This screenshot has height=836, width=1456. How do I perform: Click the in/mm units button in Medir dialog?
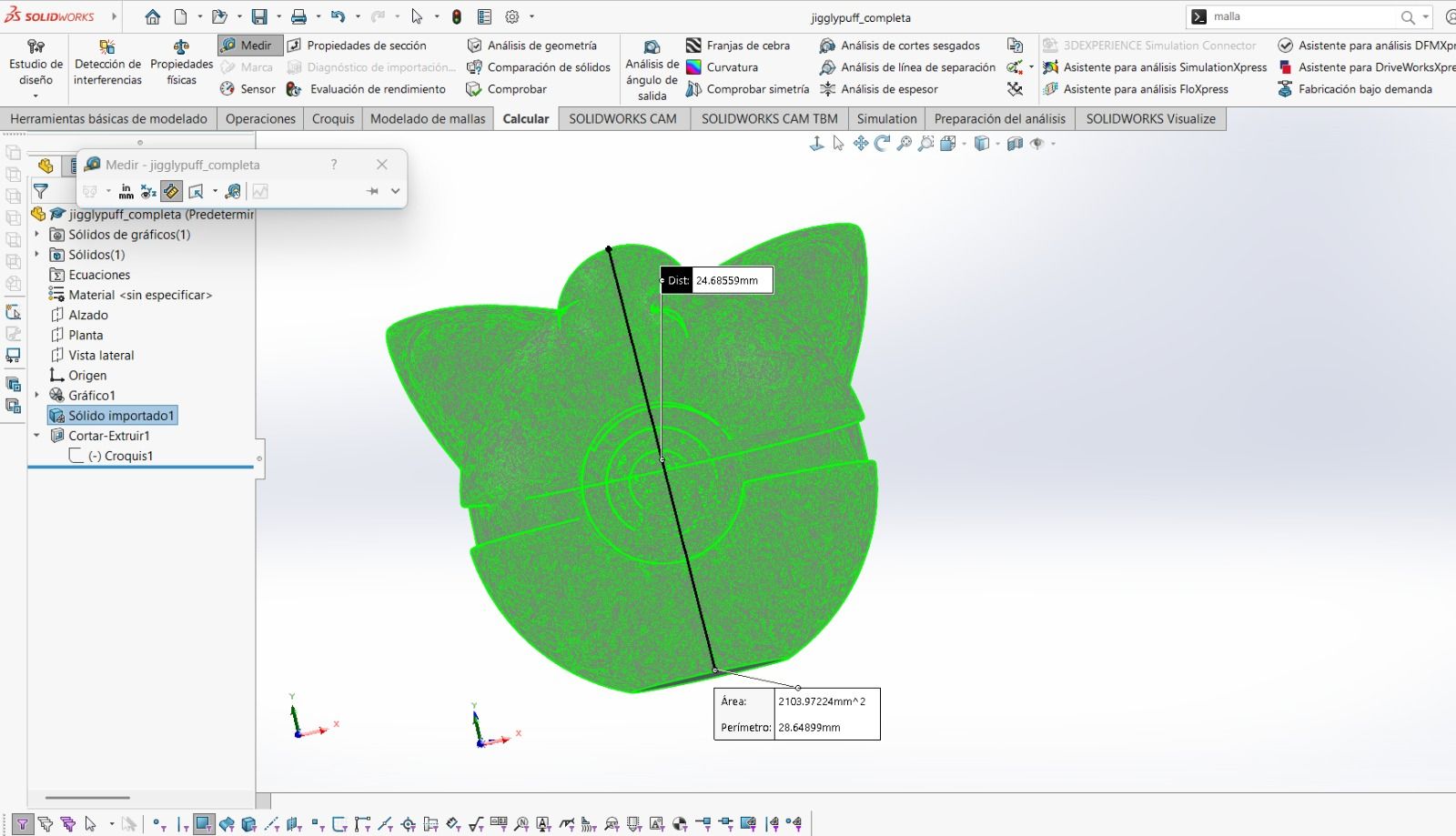point(126,191)
